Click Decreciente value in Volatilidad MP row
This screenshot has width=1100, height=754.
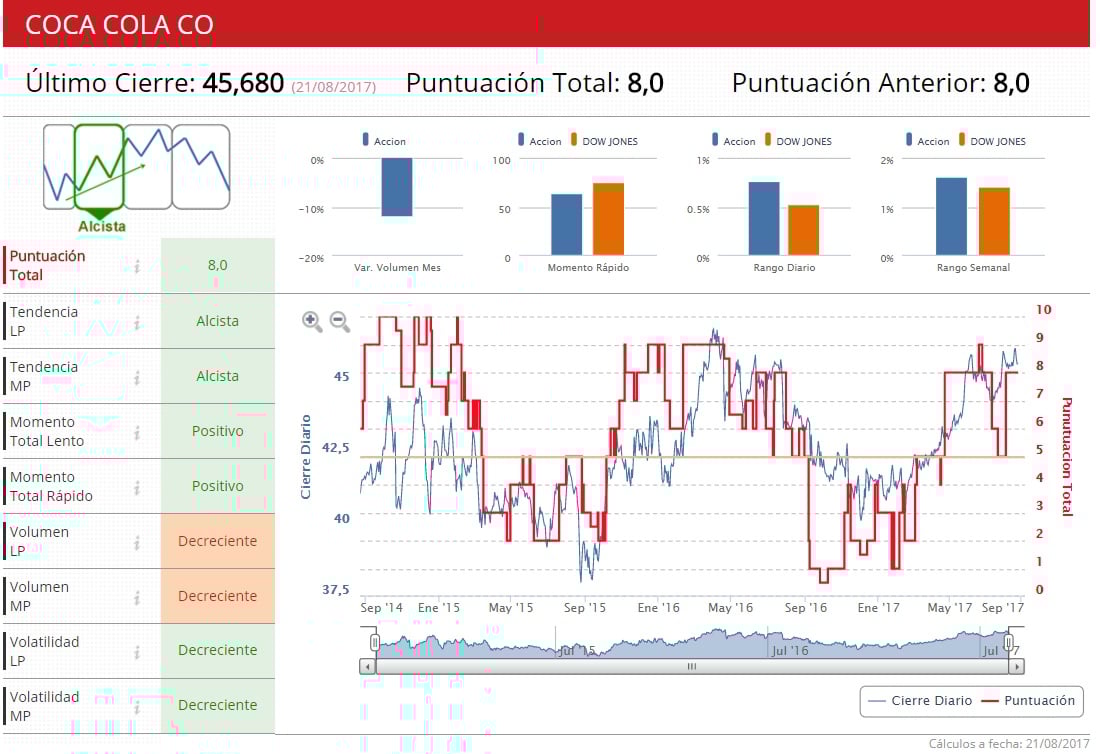(x=217, y=705)
